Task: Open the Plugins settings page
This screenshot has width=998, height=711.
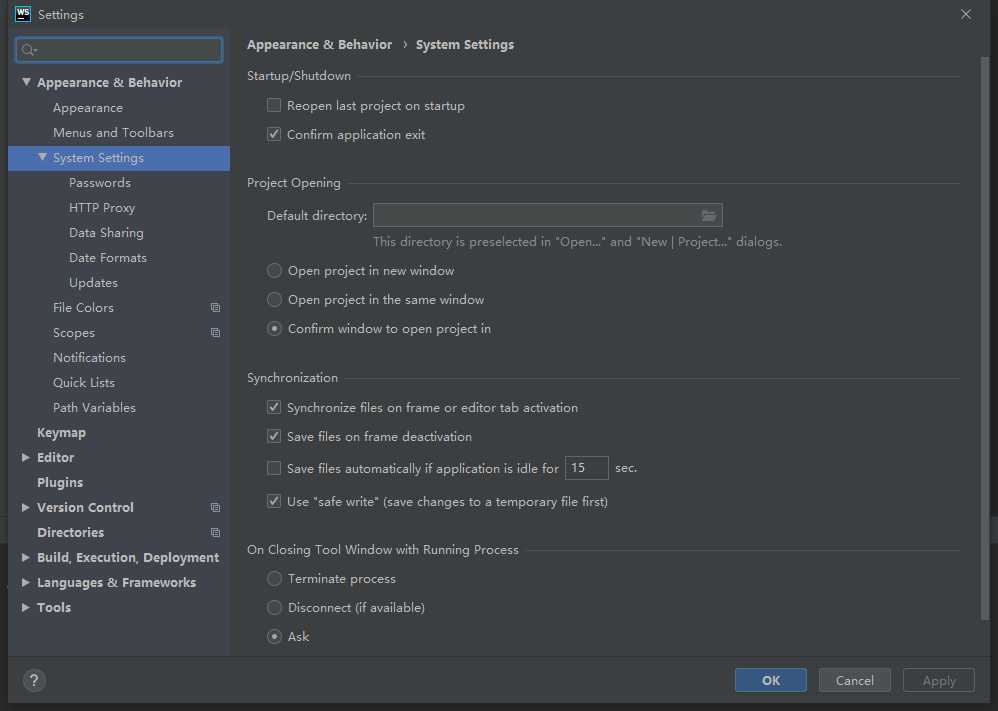Action: 60,482
